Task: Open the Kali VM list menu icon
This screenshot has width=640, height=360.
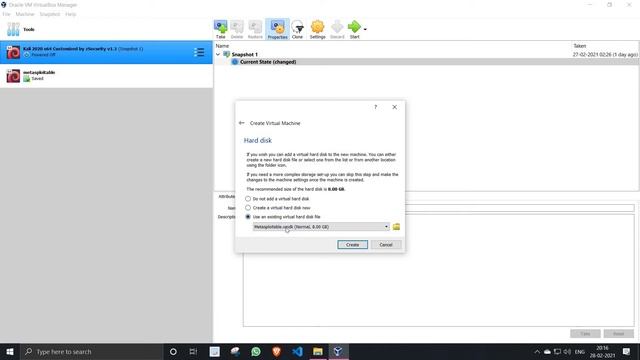Action: point(199,52)
